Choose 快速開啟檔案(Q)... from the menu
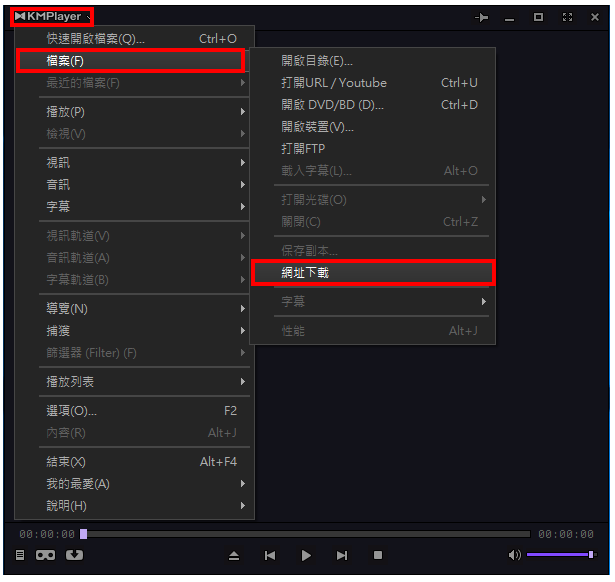This screenshot has width=615, height=582. click(x=135, y=39)
